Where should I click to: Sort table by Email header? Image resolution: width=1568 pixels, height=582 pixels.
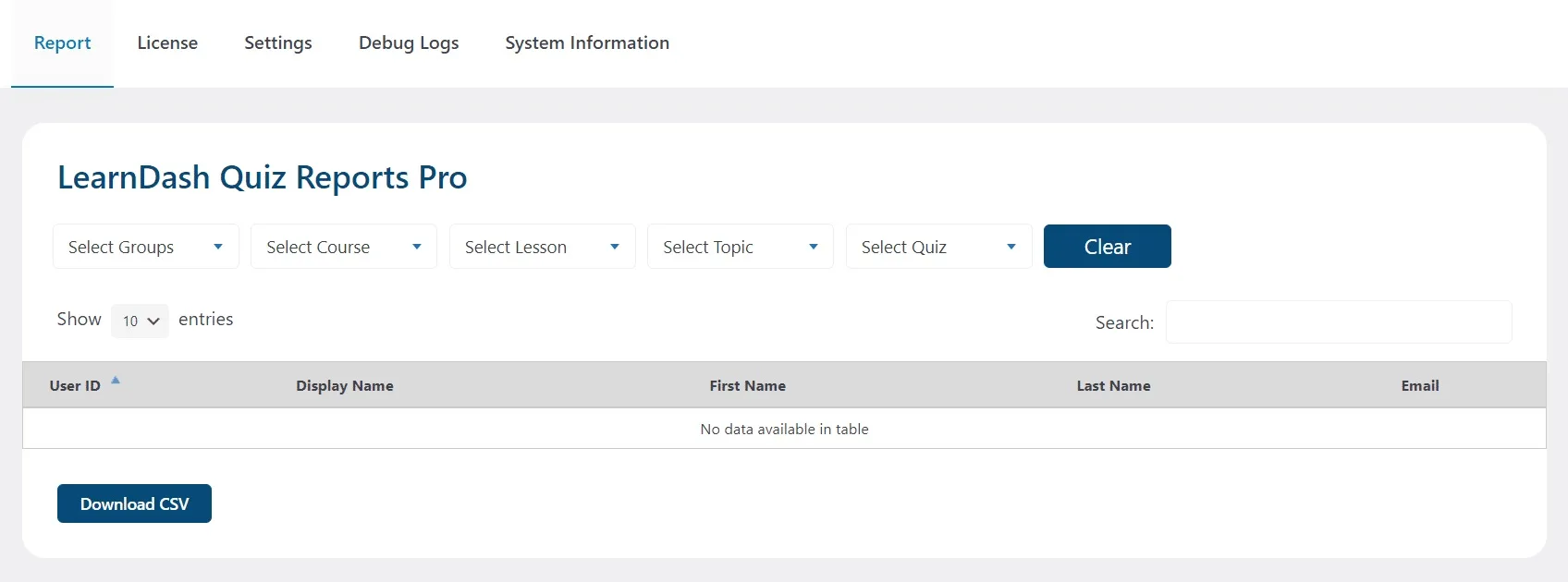pos(1420,385)
